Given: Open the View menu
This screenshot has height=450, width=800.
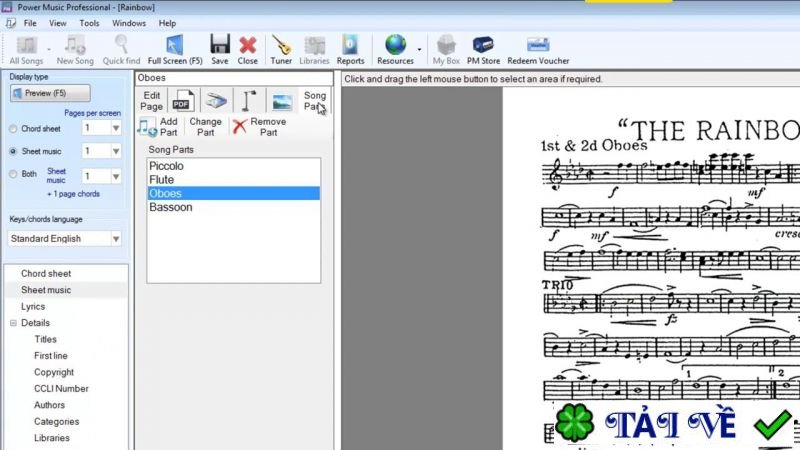Looking at the screenshot, I should (x=58, y=23).
